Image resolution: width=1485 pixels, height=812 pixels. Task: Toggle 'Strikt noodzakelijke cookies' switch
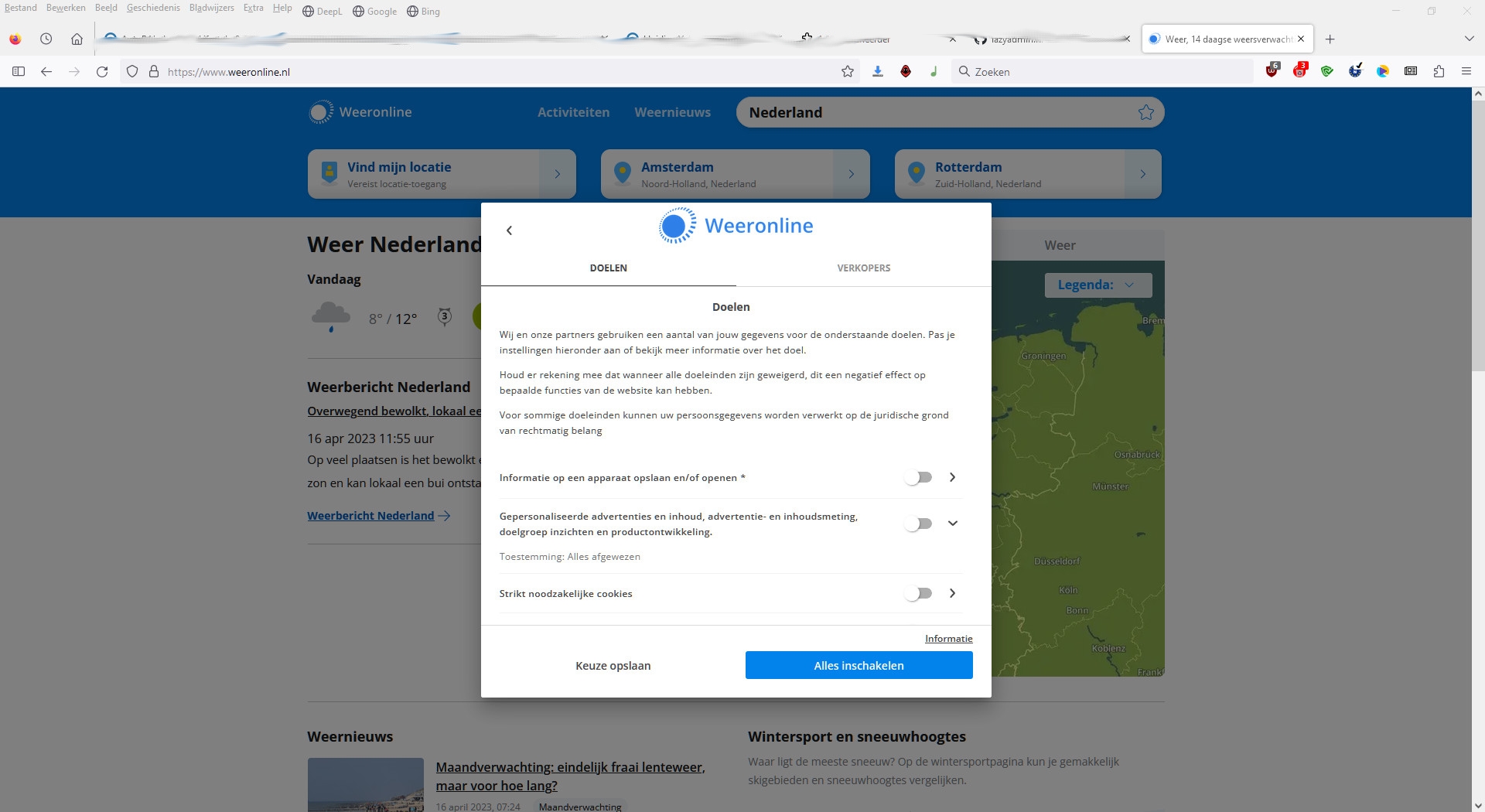click(x=919, y=593)
